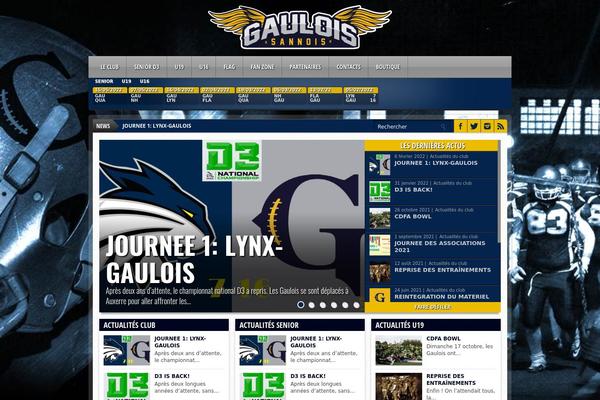This screenshot has height=400, width=600.
Task: Select the sixth slider pagination dot
Action: (x=357, y=305)
